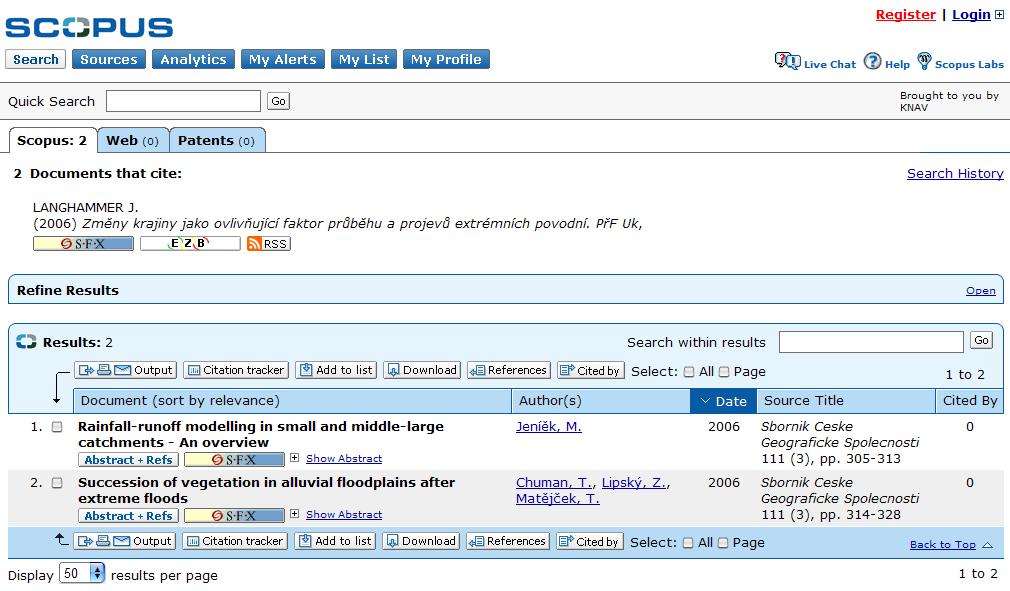Click Go beside Search within results

point(981,341)
